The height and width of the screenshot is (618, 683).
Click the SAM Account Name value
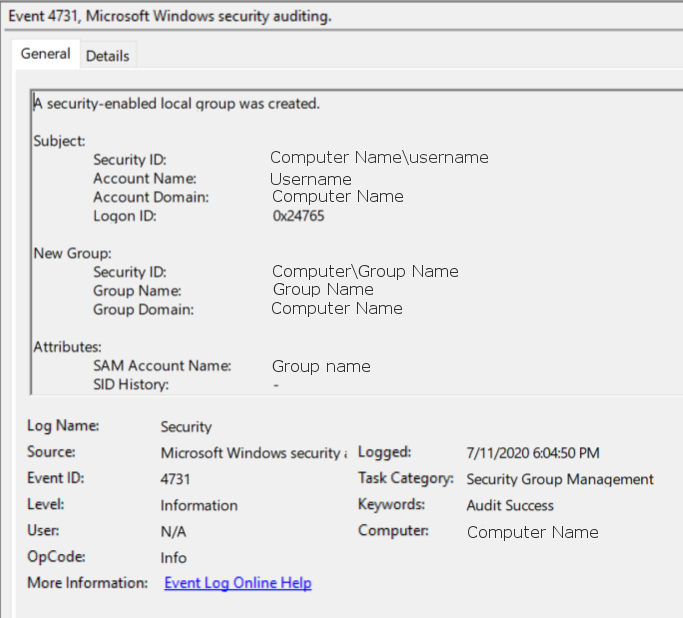coord(321,366)
